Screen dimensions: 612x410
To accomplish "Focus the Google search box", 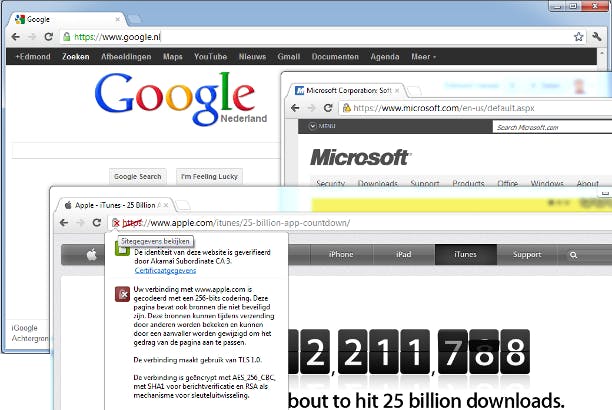I will point(146,150).
